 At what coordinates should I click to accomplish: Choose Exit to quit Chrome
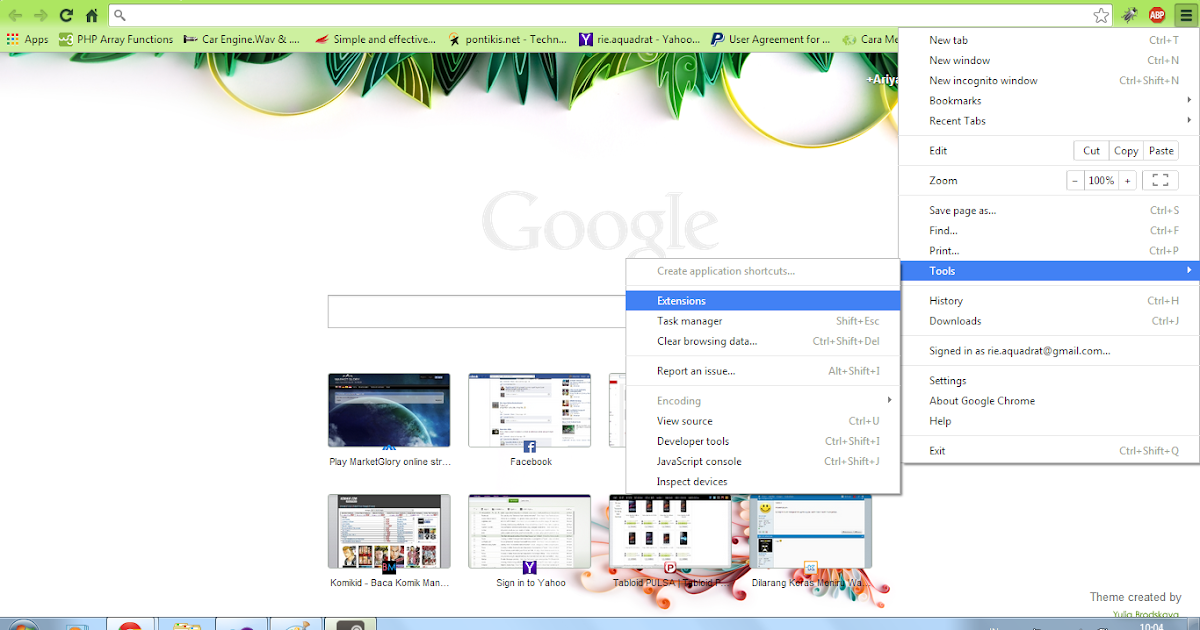[x=1048, y=451]
